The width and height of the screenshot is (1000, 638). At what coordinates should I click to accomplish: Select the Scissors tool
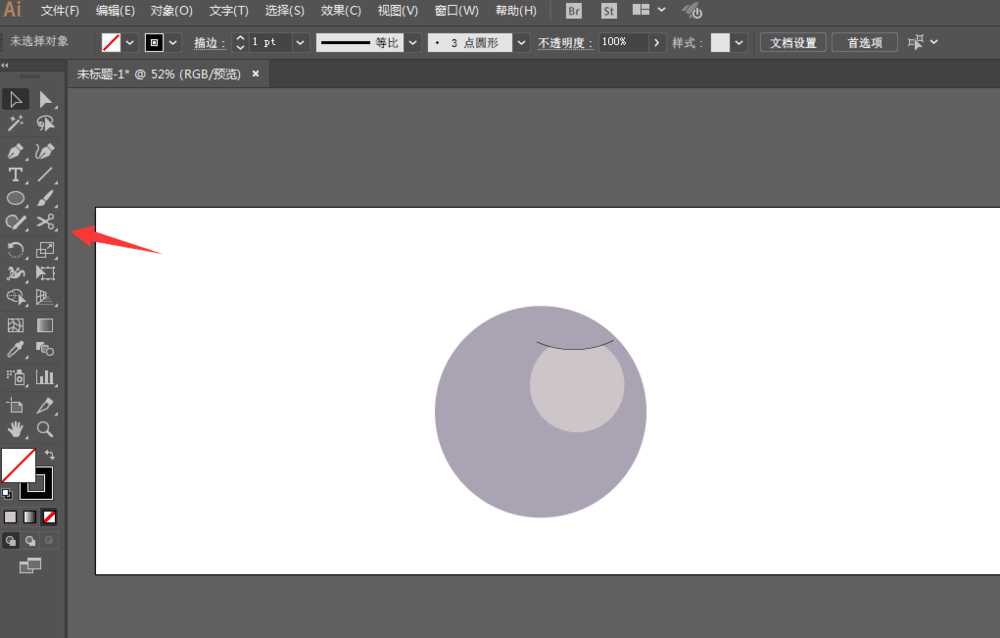pyautogui.click(x=44, y=223)
